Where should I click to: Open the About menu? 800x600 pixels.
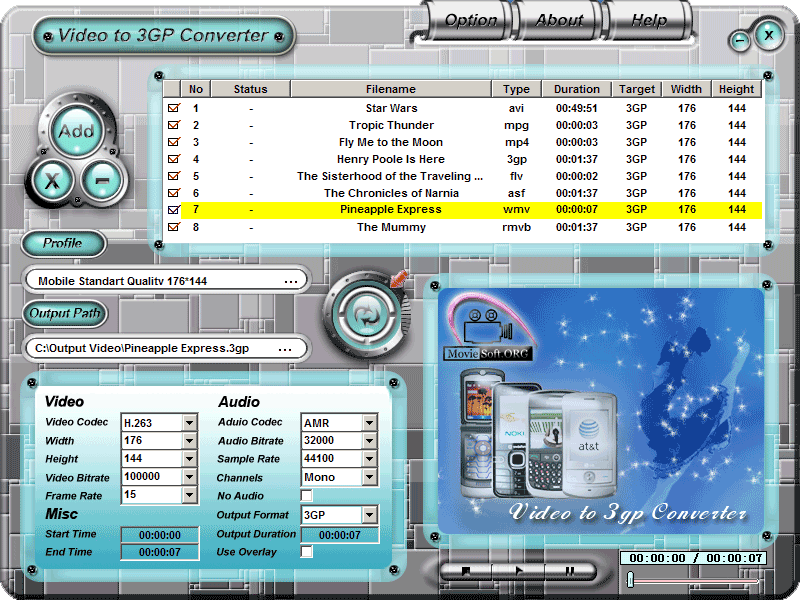pos(559,20)
